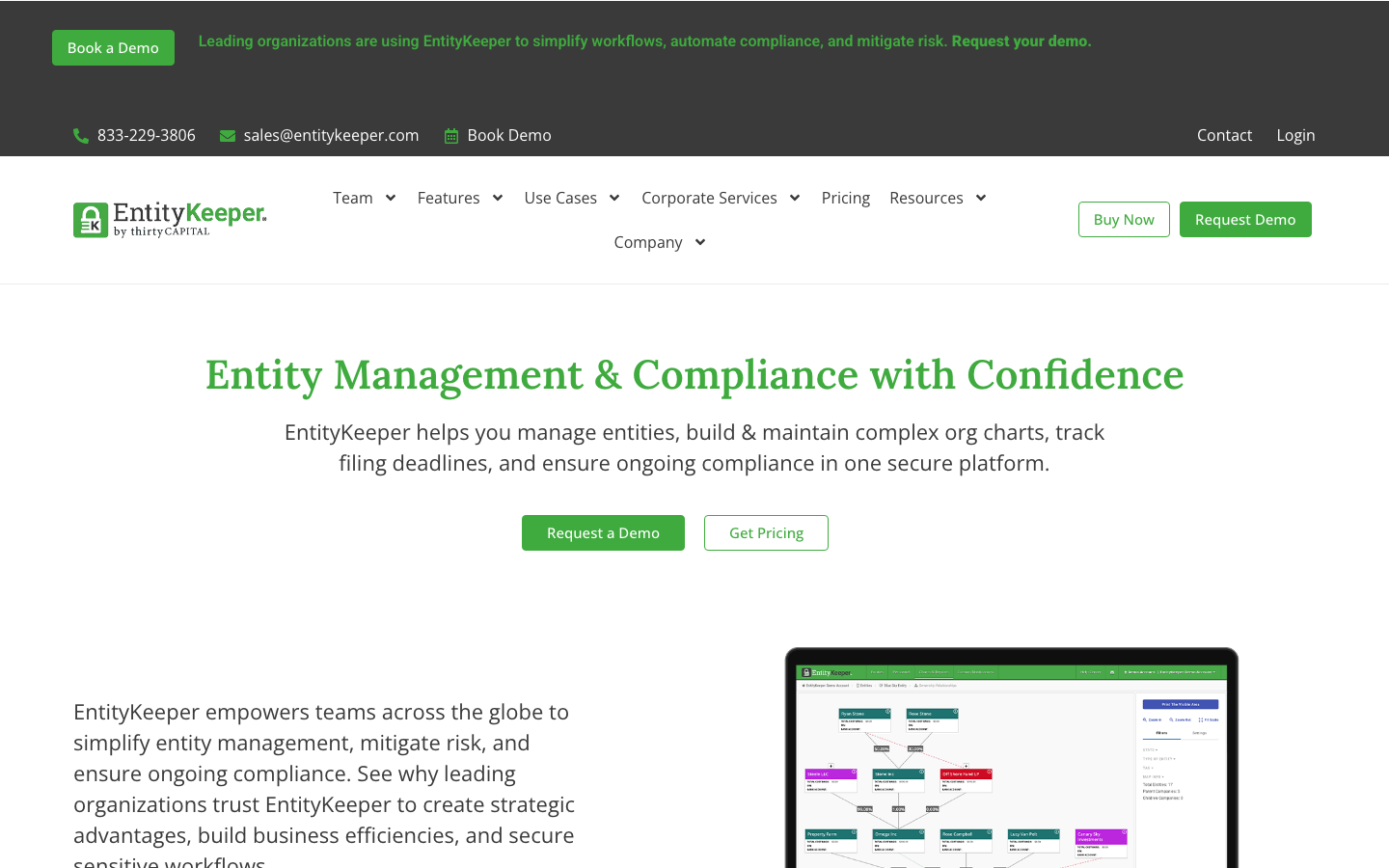Follow the 'Request your demo.' banner link

click(1021, 41)
